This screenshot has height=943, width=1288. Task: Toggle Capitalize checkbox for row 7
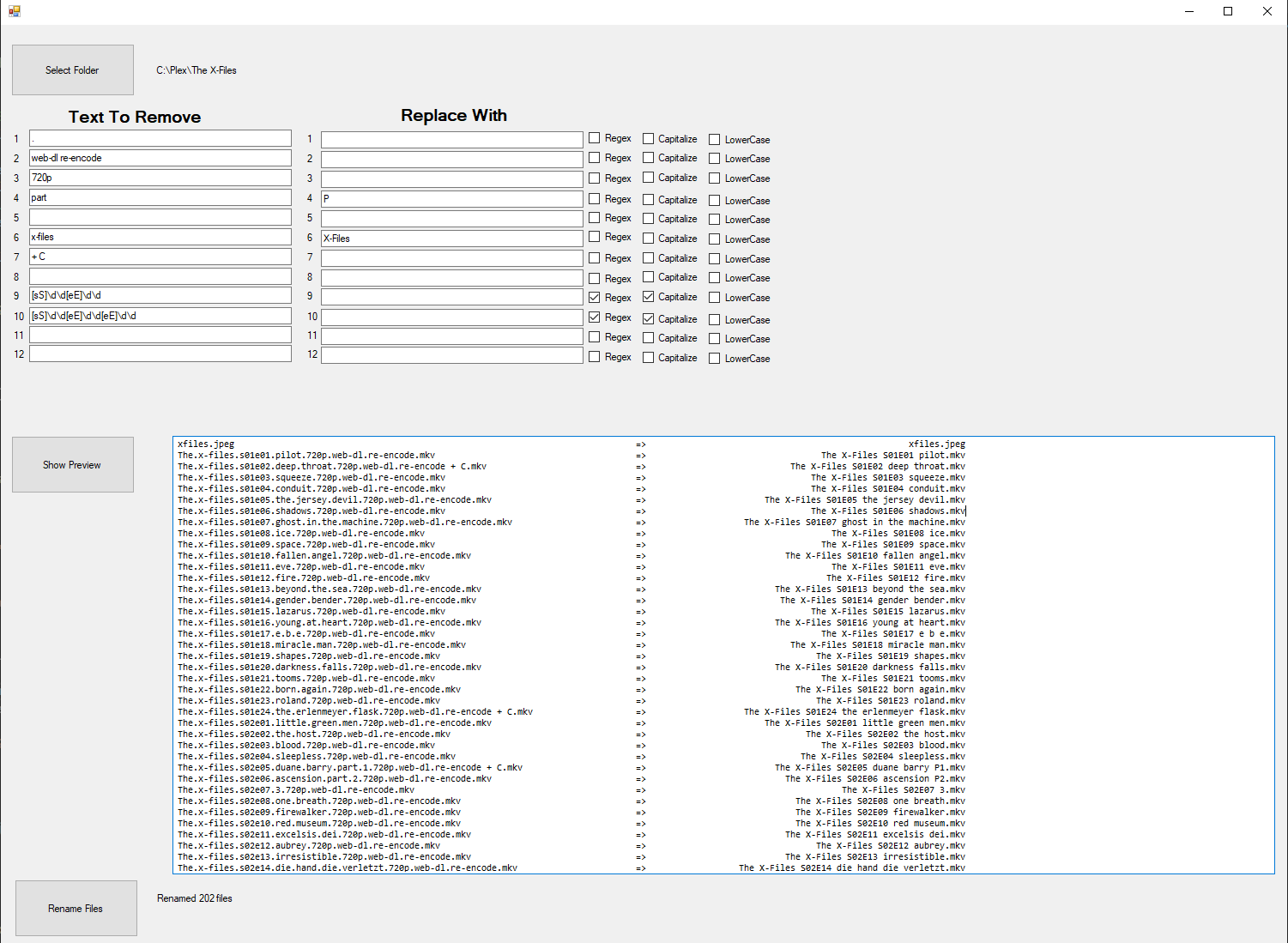648,257
